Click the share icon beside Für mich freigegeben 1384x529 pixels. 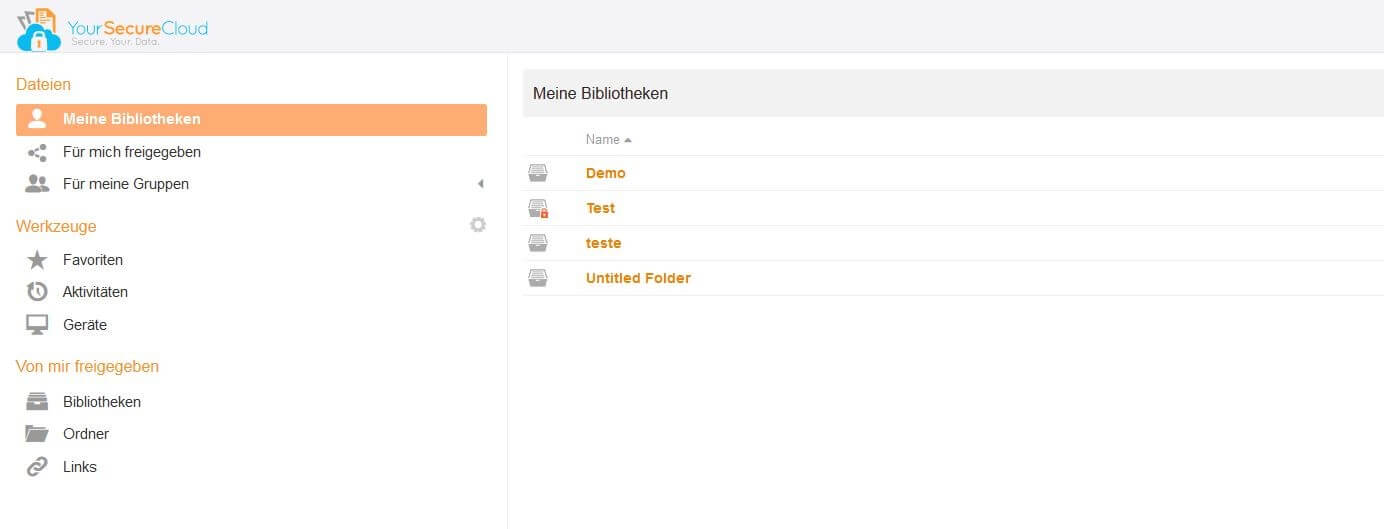tap(37, 152)
